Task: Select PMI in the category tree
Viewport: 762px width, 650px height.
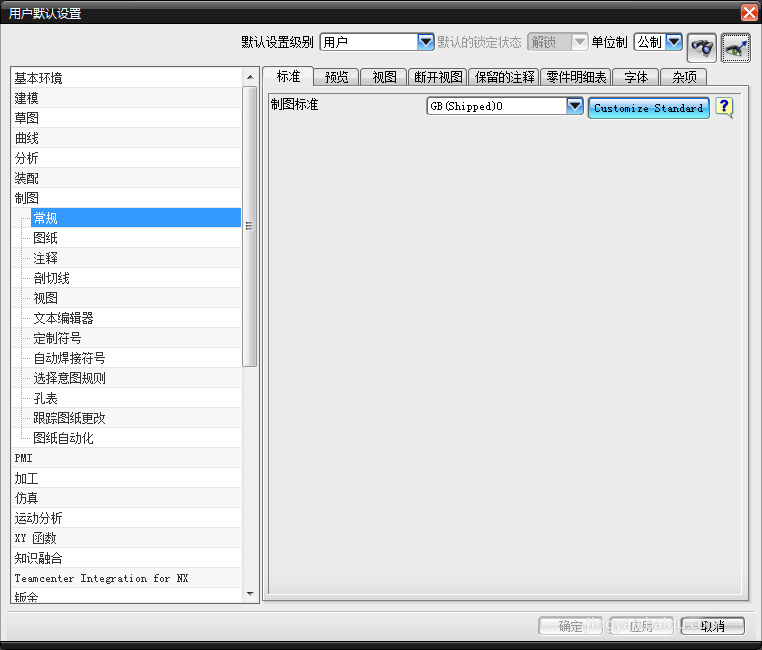Action: click(126, 458)
